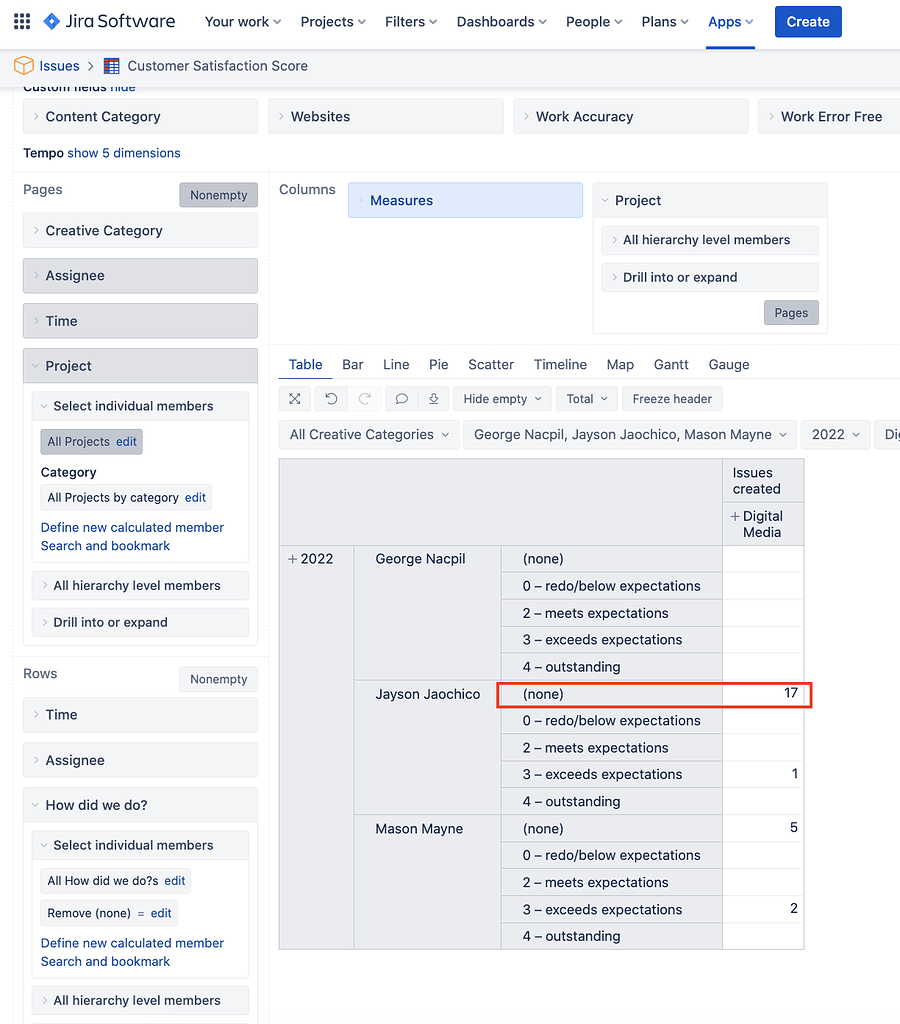Click the redo arrow icon
The height and width of the screenshot is (1024, 900).
click(x=365, y=399)
